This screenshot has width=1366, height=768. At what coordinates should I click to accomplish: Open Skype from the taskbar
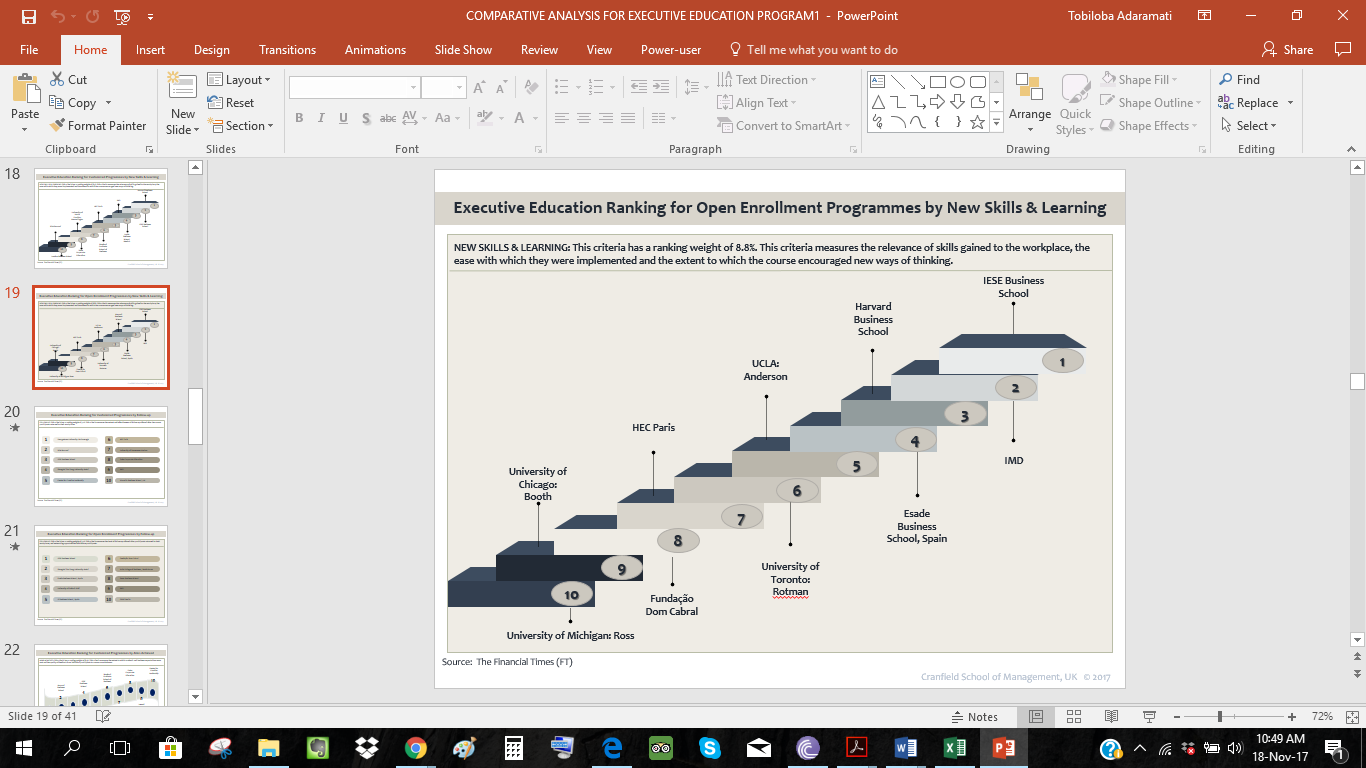coord(710,748)
